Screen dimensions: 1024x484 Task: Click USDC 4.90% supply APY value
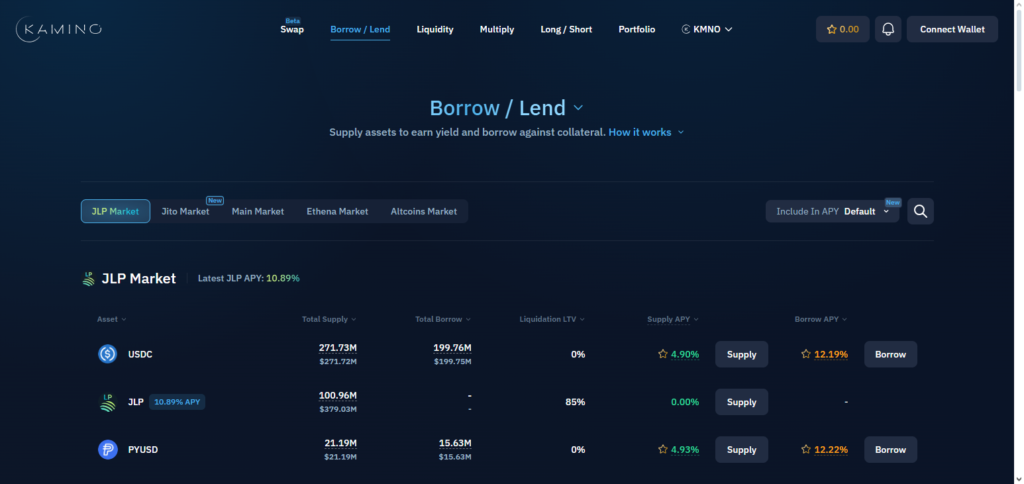tap(685, 354)
